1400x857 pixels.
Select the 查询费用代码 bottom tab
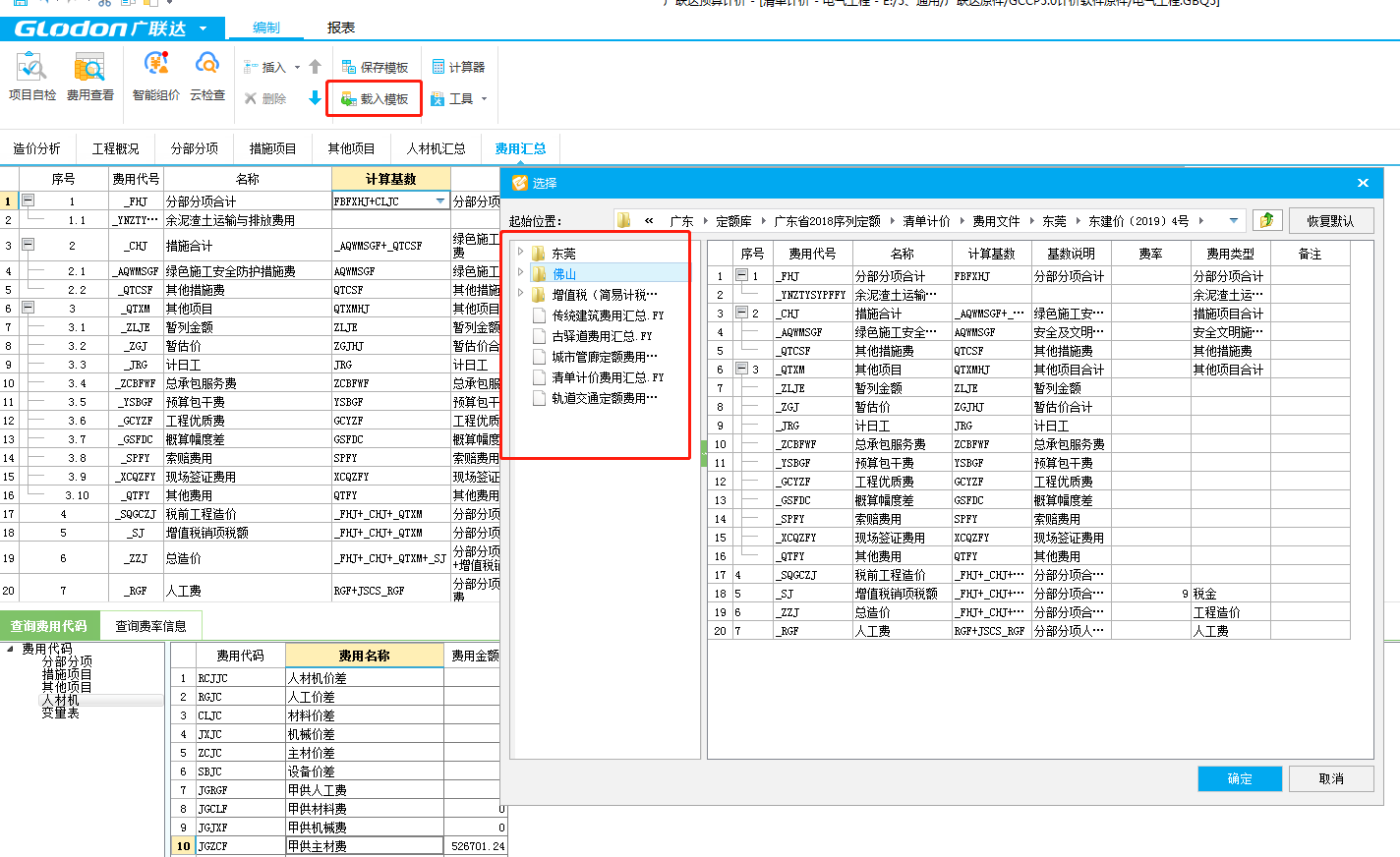tap(49, 626)
